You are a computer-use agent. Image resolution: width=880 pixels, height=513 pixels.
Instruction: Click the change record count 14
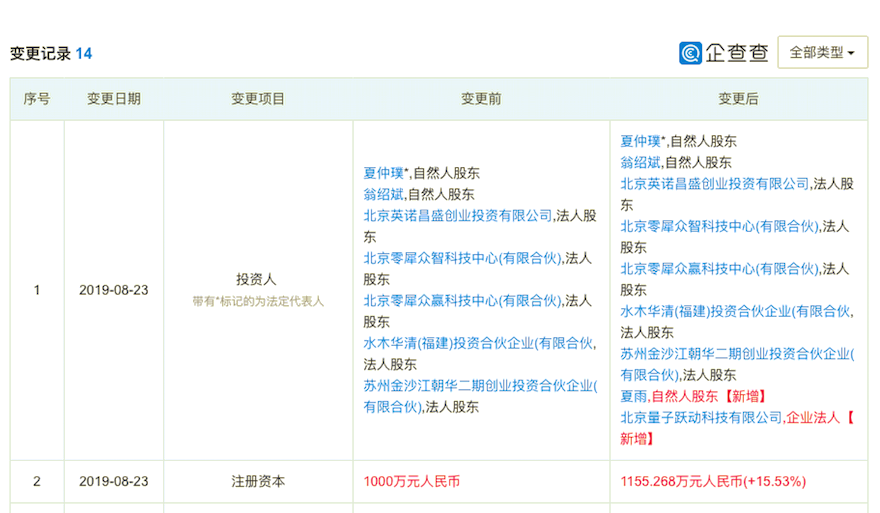pyautogui.click(x=84, y=54)
